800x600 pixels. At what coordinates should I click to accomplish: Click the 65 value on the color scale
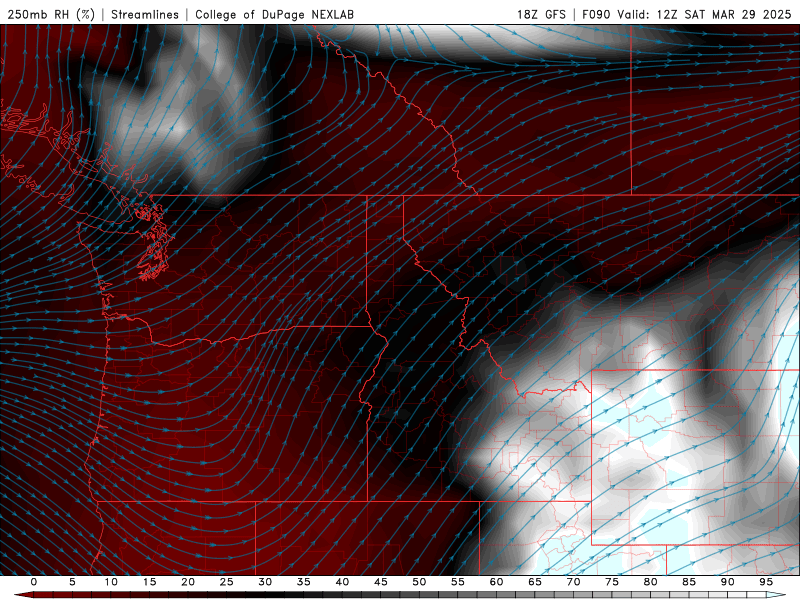[x=535, y=582]
